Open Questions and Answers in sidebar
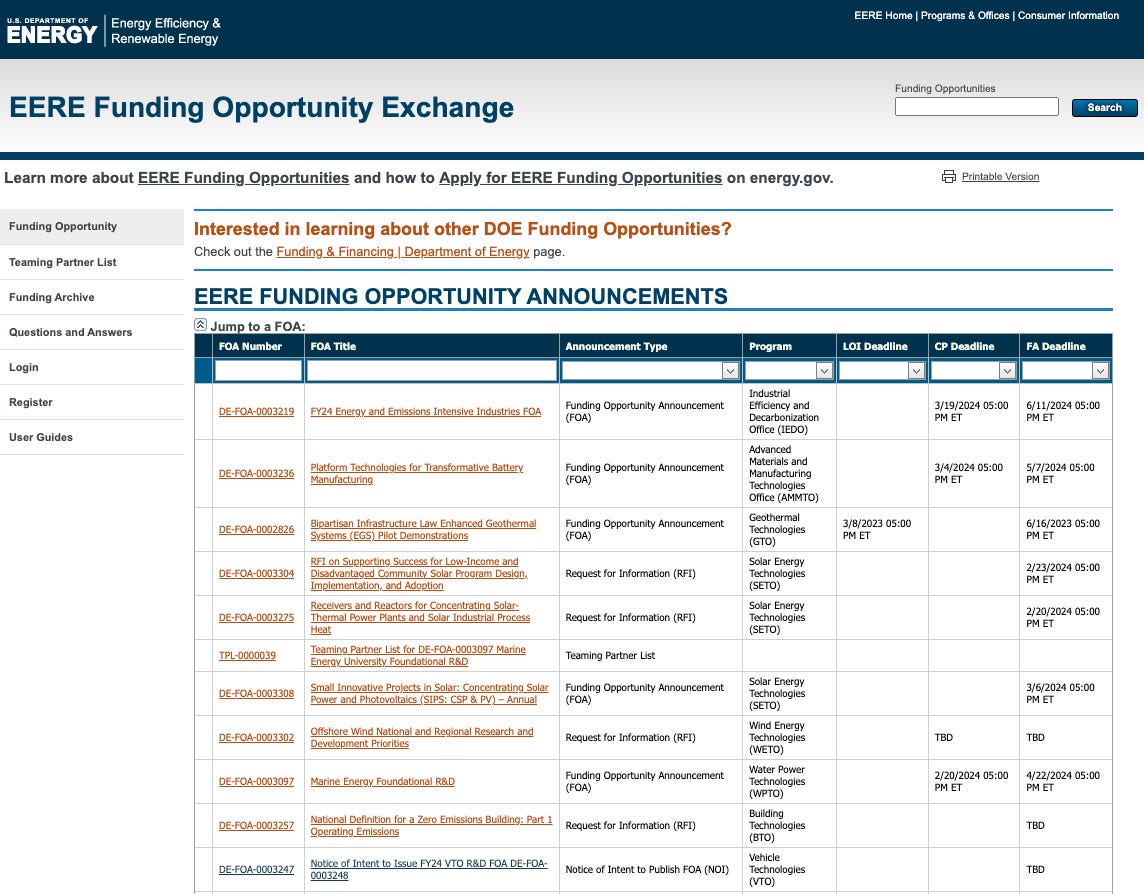The width and height of the screenshot is (1144, 894). (x=92, y=332)
